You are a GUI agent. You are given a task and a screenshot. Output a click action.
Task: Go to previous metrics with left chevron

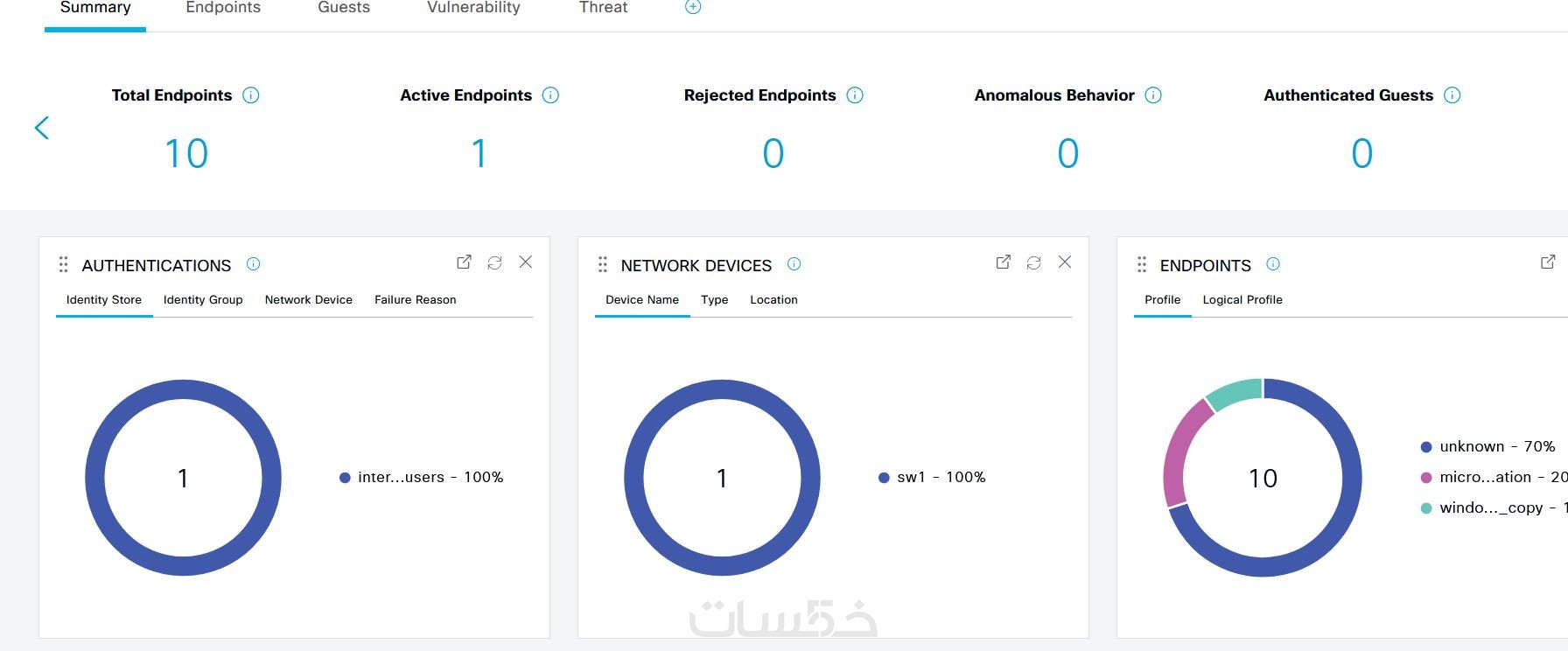pos(41,128)
